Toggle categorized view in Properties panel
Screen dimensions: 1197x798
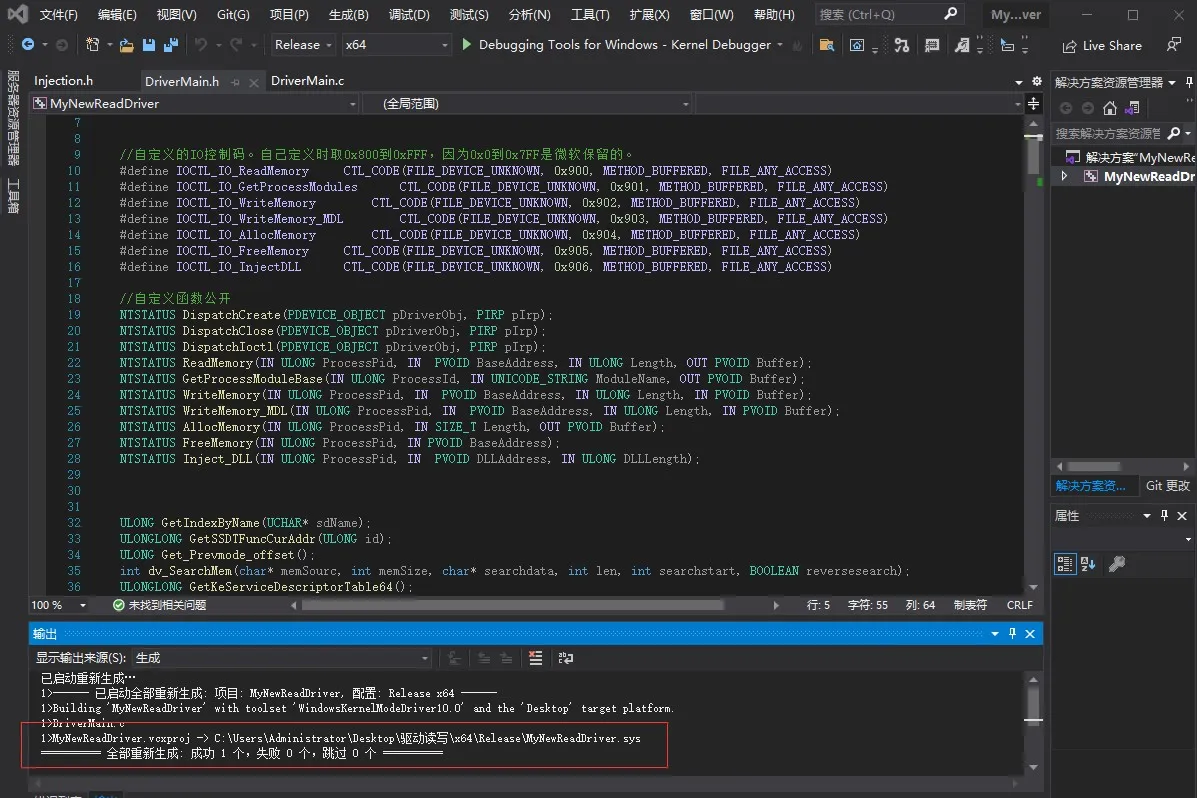click(1064, 564)
